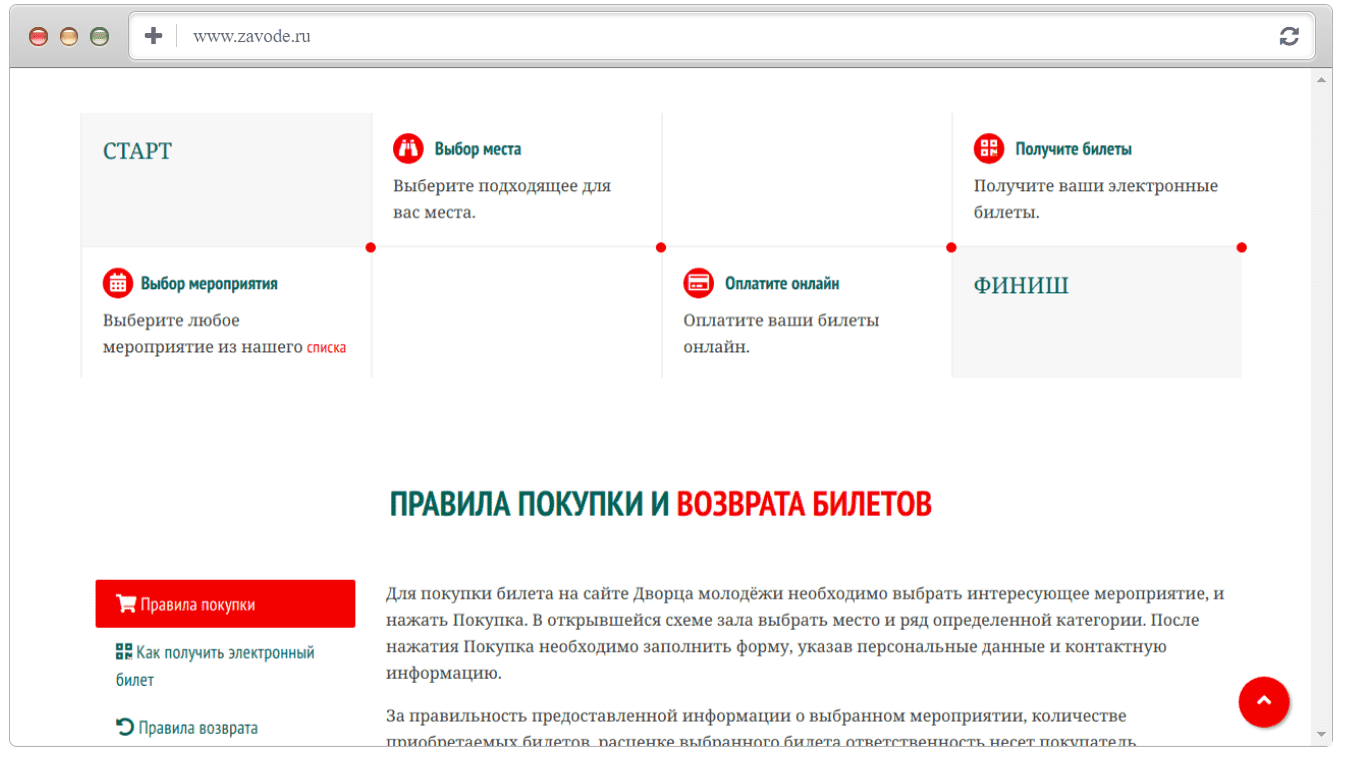The width and height of the screenshot is (1345, 759).
Task: Click the paragraph starting За правильность предоставленной
Action: (762, 729)
